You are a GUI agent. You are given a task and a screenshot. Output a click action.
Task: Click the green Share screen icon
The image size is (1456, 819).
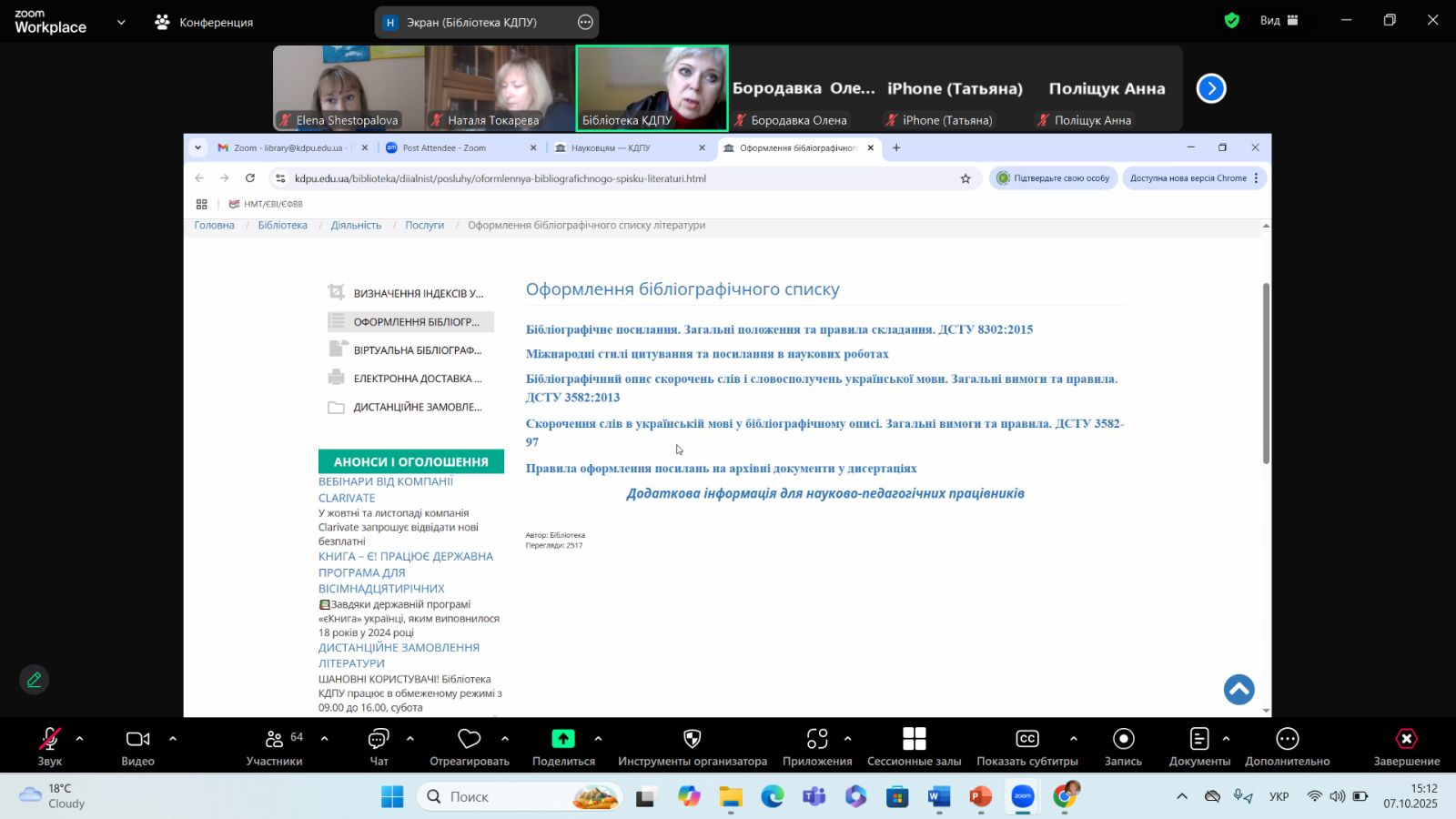click(x=563, y=739)
